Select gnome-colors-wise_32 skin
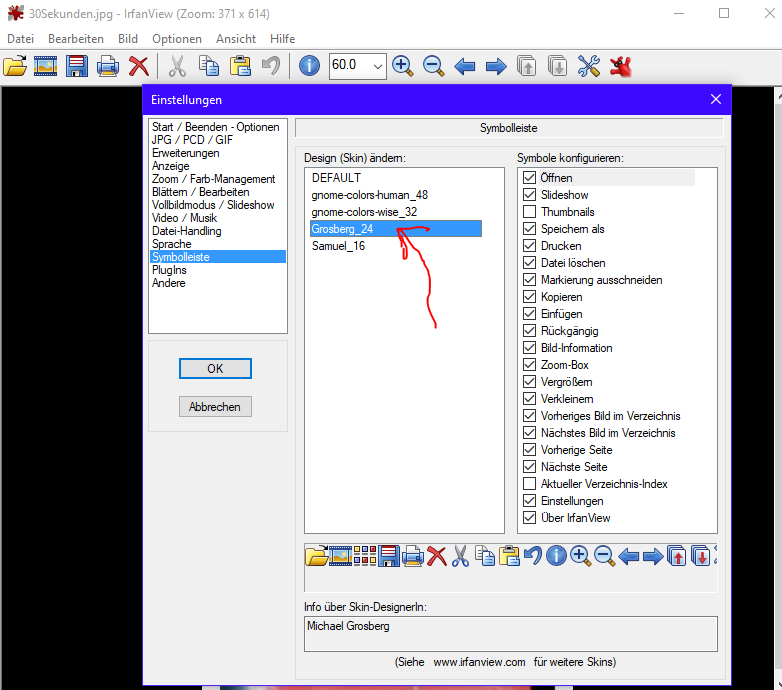Viewport: 782px width, 690px height. [364, 211]
